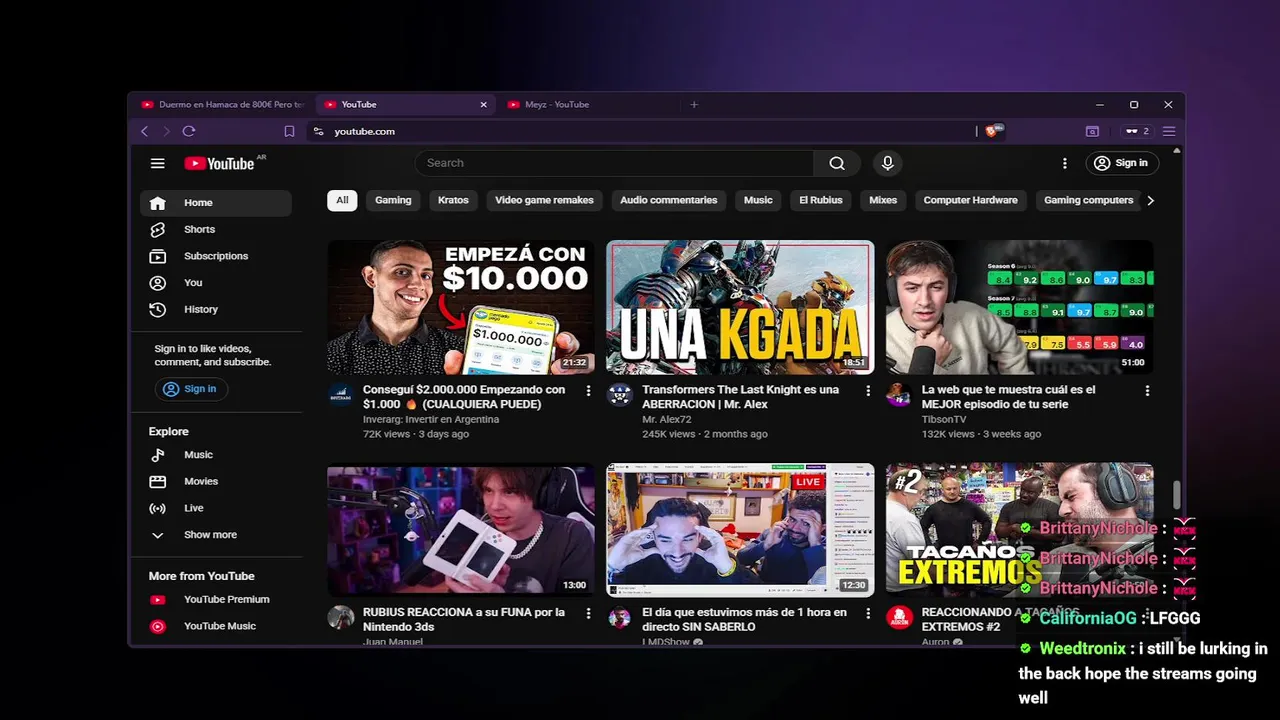Open the LIVE LMDShow video thumbnail

740,530
